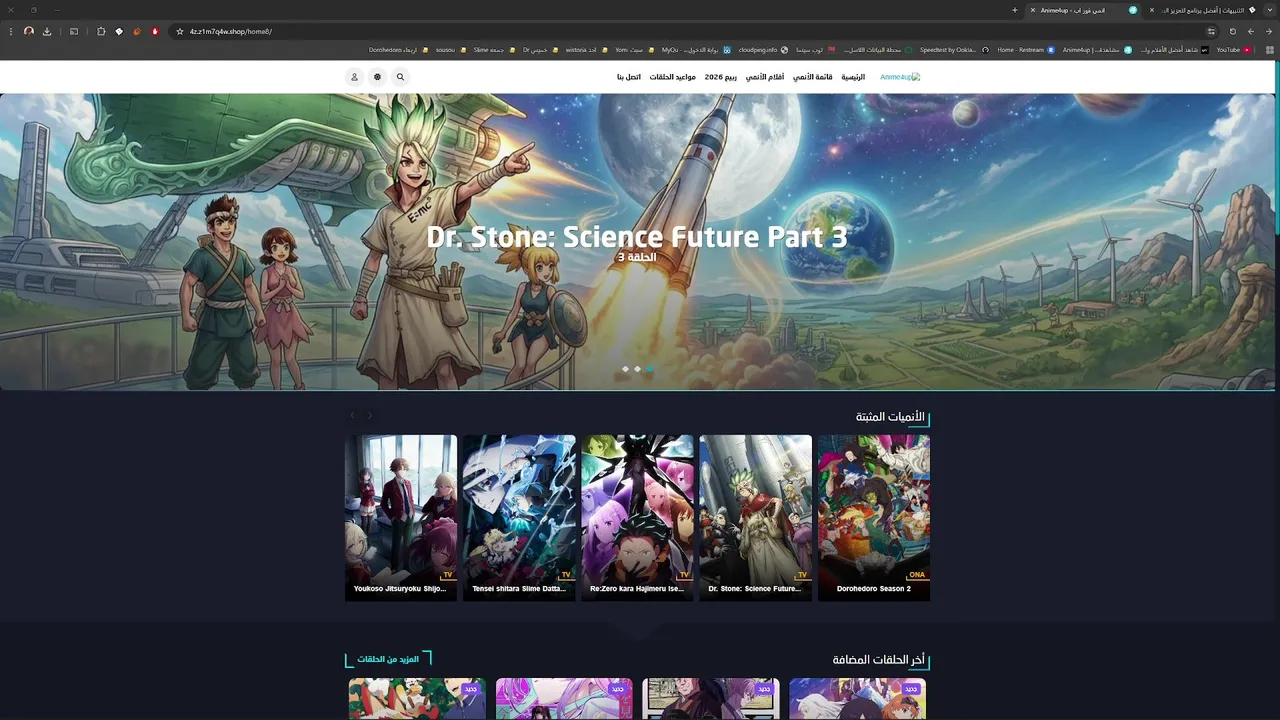Image resolution: width=1280 pixels, height=720 pixels.
Task: Click the أخر الحلقات المضافة heading
Action: tap(879, 660)
